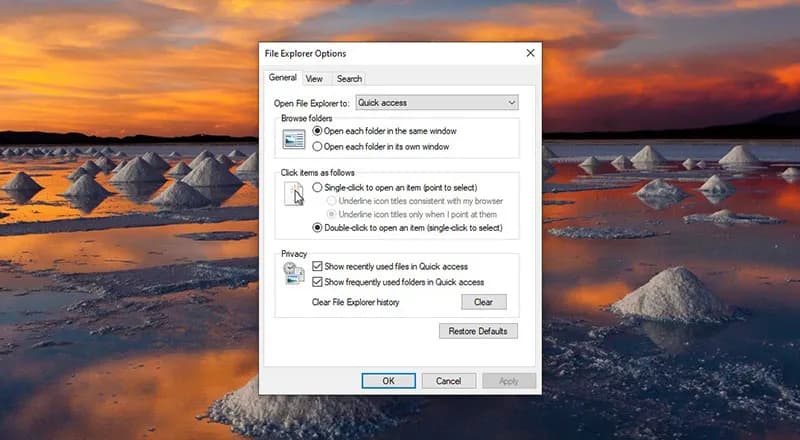This screenshot has width=800, height=440.
Task: Switch to the General tab
Action: [x=282, y=78]
